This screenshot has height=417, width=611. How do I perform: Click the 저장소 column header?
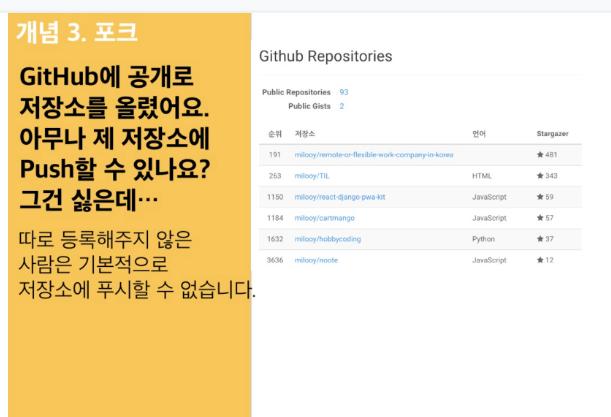305,134
